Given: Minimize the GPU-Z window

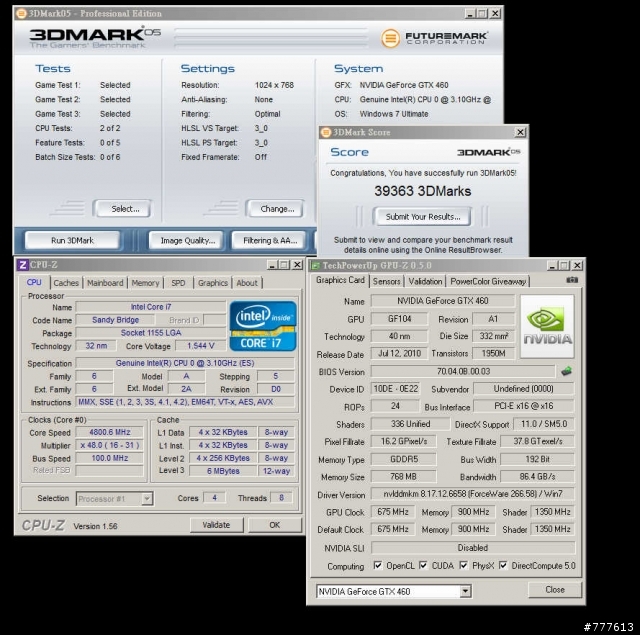Looking at the screenshot, I should point(552,266).
